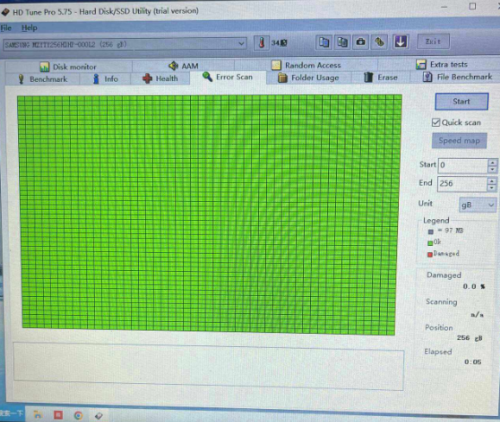
Task: Expand the Samsung drive selection dropdown
Action: coord(241,44)
